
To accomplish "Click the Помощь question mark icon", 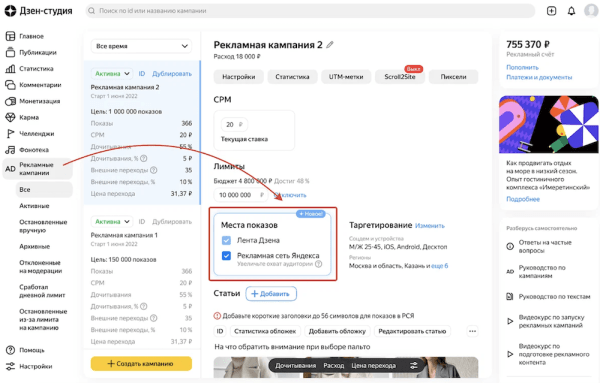I will point(10,350).
